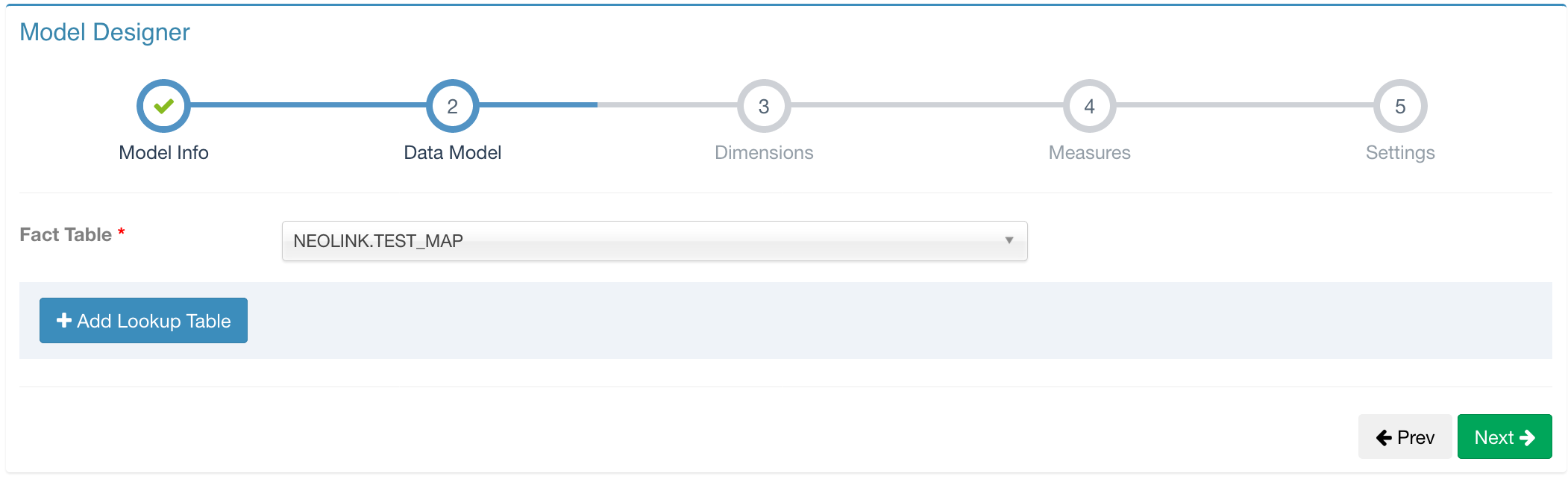1568x482 pixels.
Task: Click the step 3 circle above Dimensions
Action: (763, 106)
